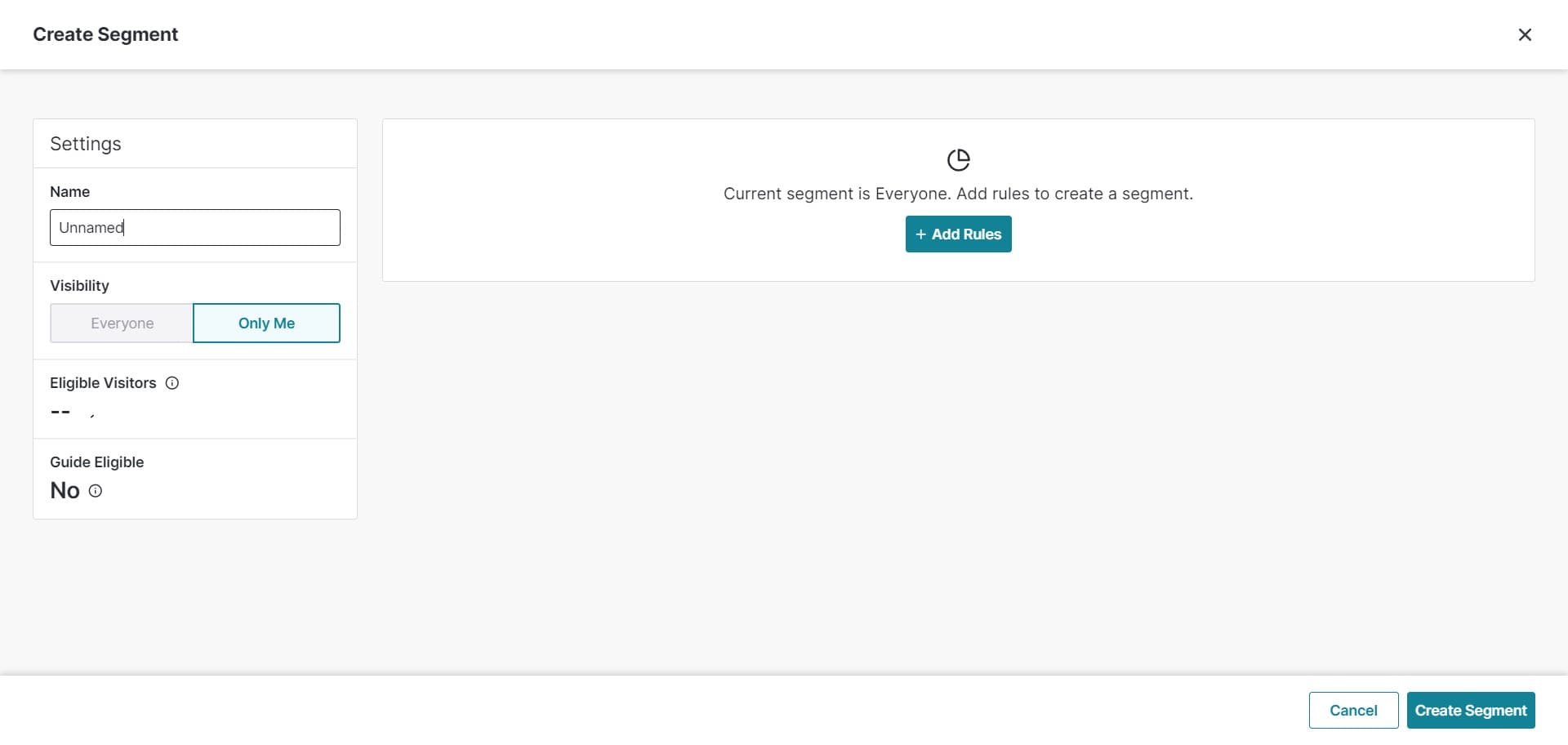Select Only Me visibility
Viewport: 1568px width, 745px height.
point(266,323)
